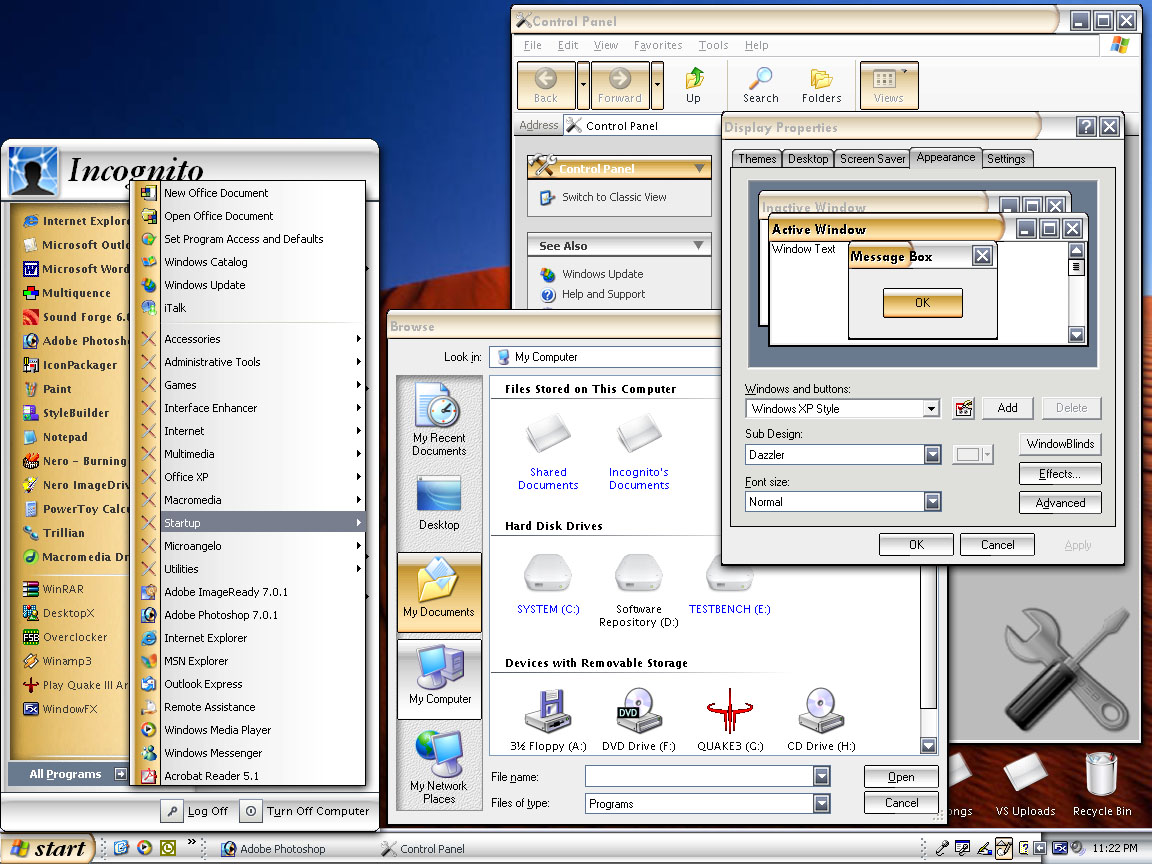
Task: Switch to the Screen Saver tab
Action: (872, 159)
